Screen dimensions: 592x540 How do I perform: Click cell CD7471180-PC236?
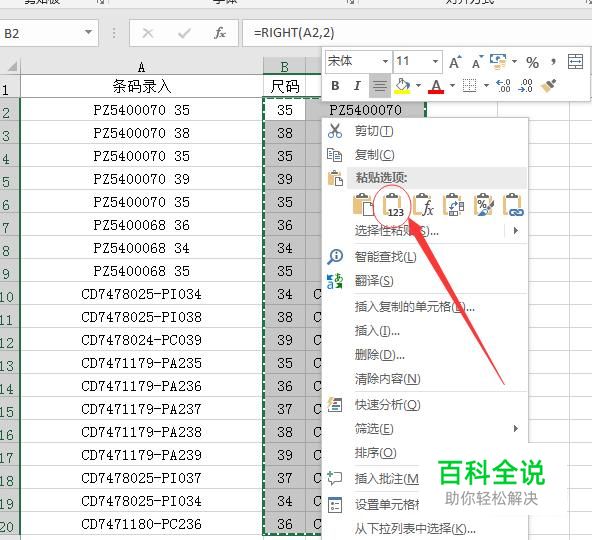[142, 524]
